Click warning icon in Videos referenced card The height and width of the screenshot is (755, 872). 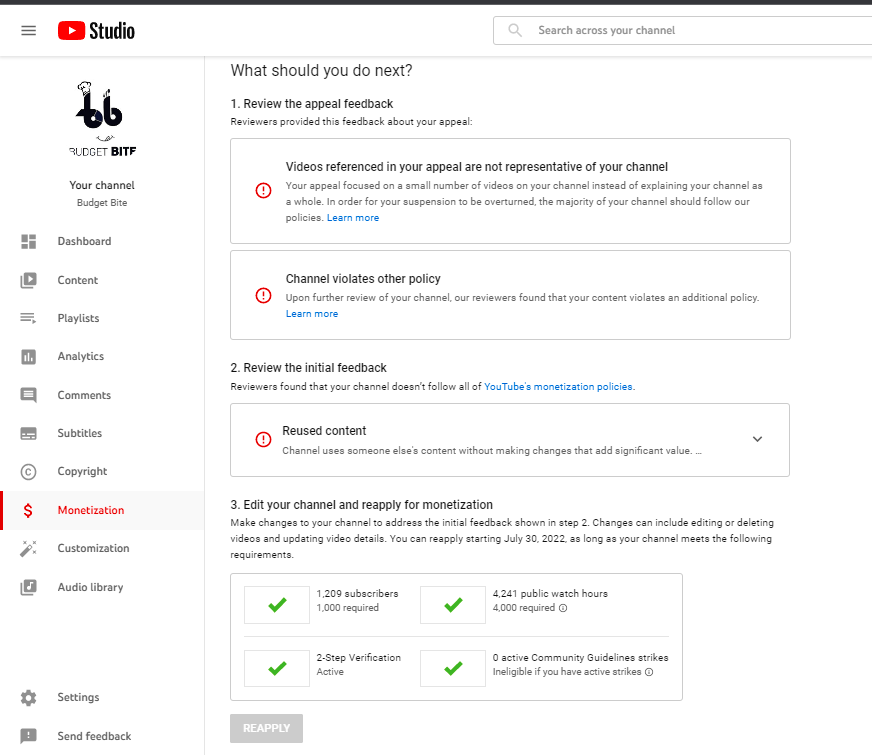263,191
